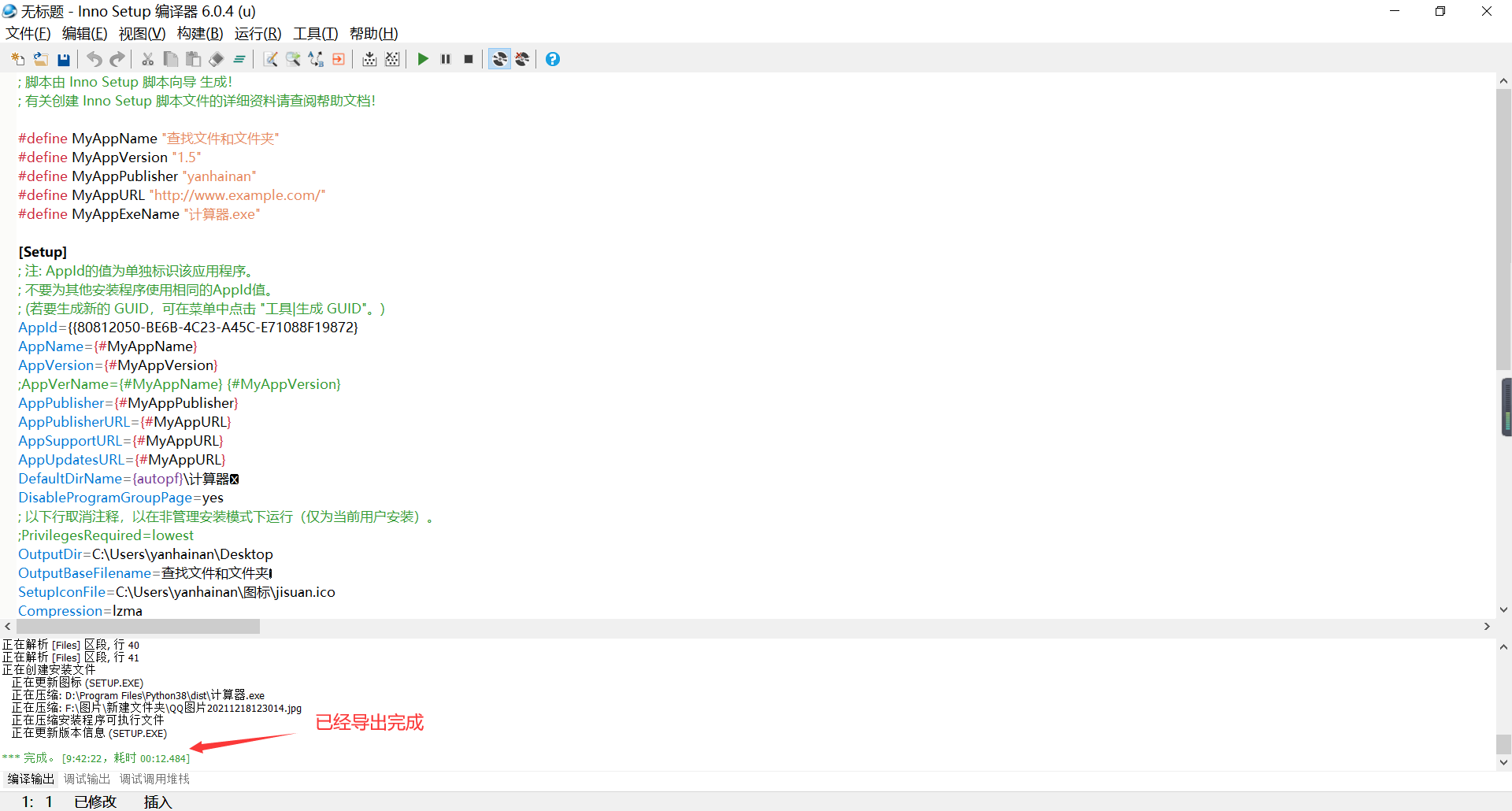Image resolution: width=1512 pixels, height=811 pixels.
Task: Open the 帮助(H) menu
Action: (x=374, y=34)
